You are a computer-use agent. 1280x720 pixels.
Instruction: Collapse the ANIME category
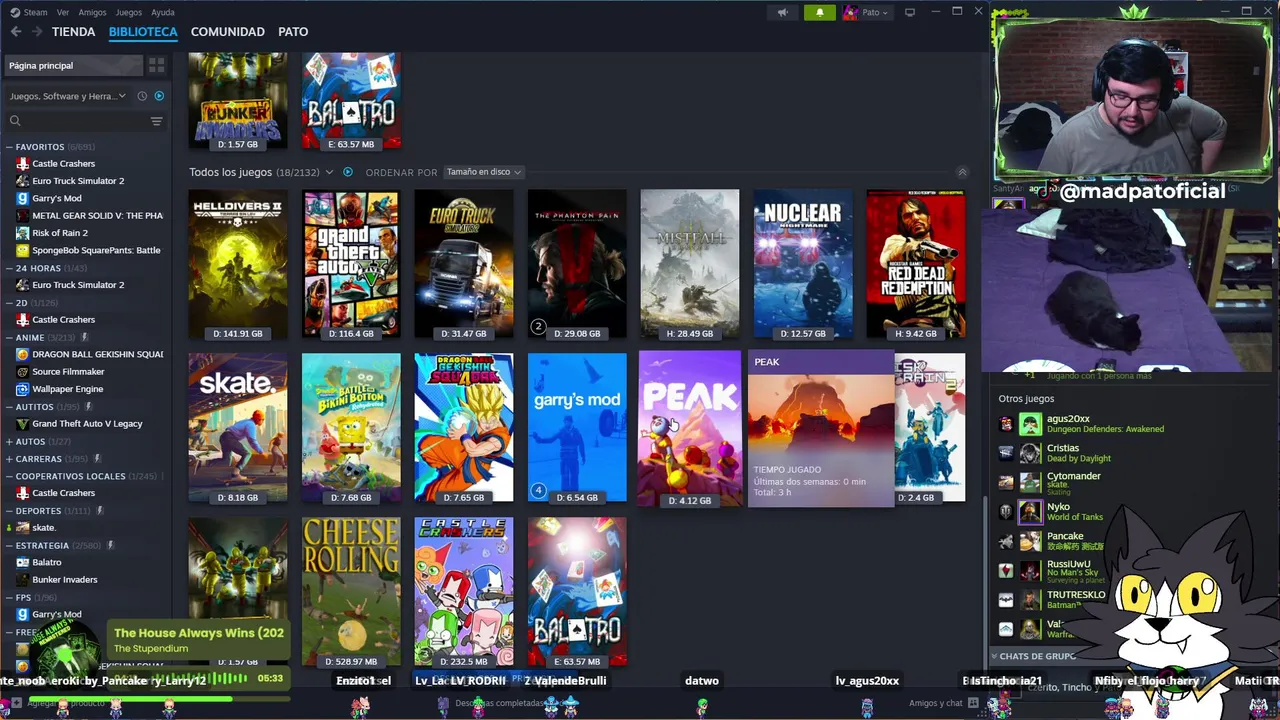[x=9, y=337]
